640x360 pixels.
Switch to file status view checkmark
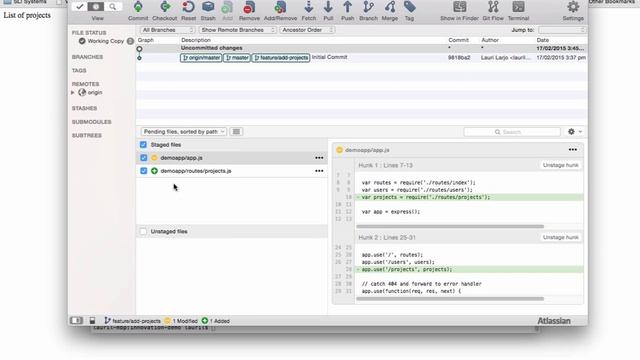tap(80, 7)
